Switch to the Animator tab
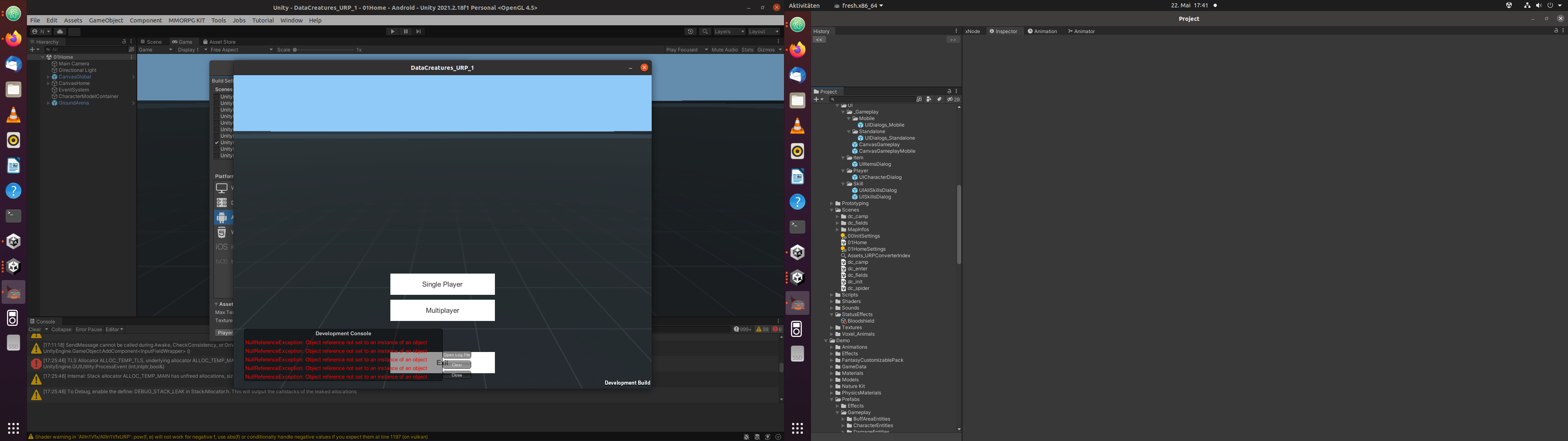The image size is (1568, 441). [1081, 31]
